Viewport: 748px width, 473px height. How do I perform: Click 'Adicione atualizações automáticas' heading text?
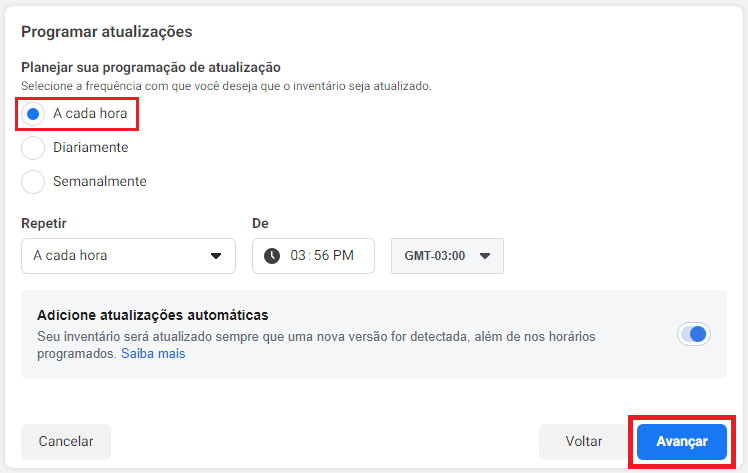(x=153, y=315)
